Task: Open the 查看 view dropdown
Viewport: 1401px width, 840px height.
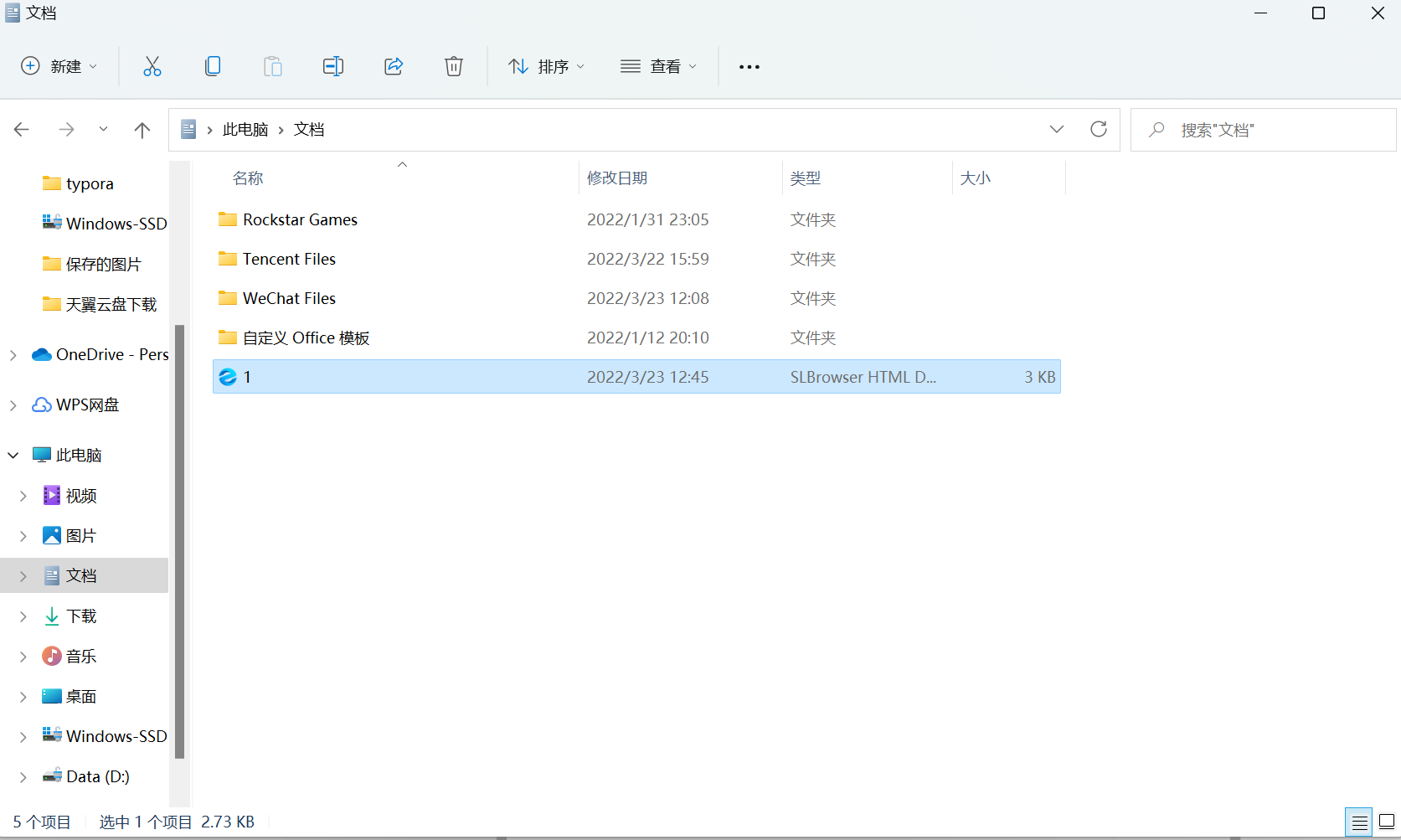Action: [658, 66]
